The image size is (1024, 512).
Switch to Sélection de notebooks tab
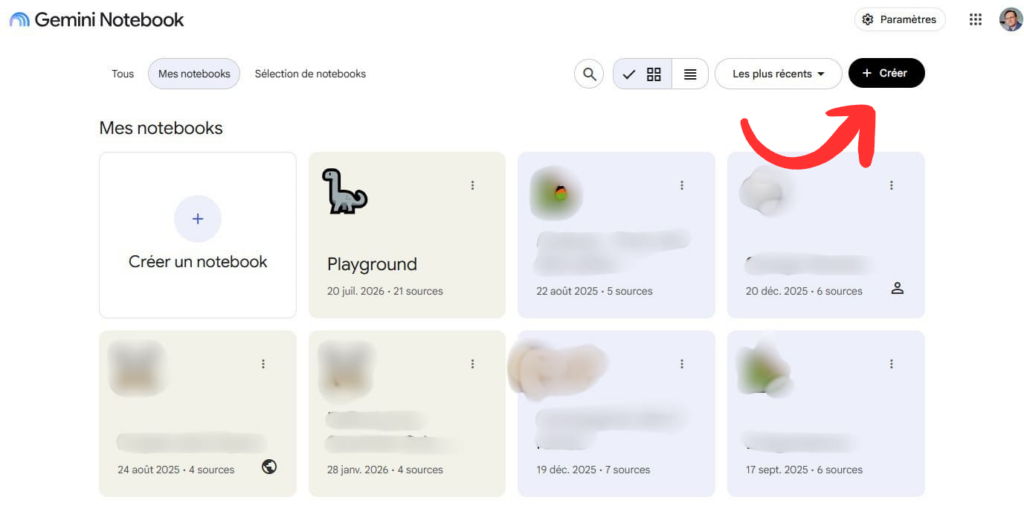click(310, 74)
